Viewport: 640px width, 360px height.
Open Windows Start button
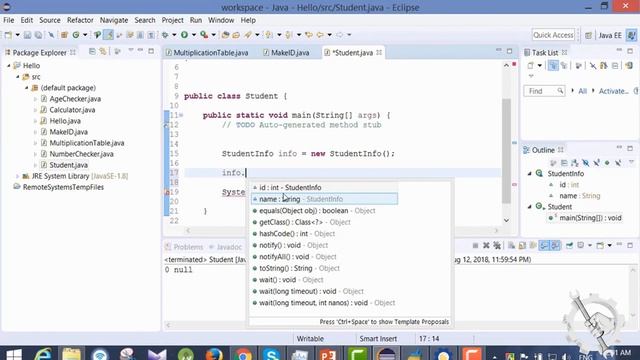[x=14, y=354]
